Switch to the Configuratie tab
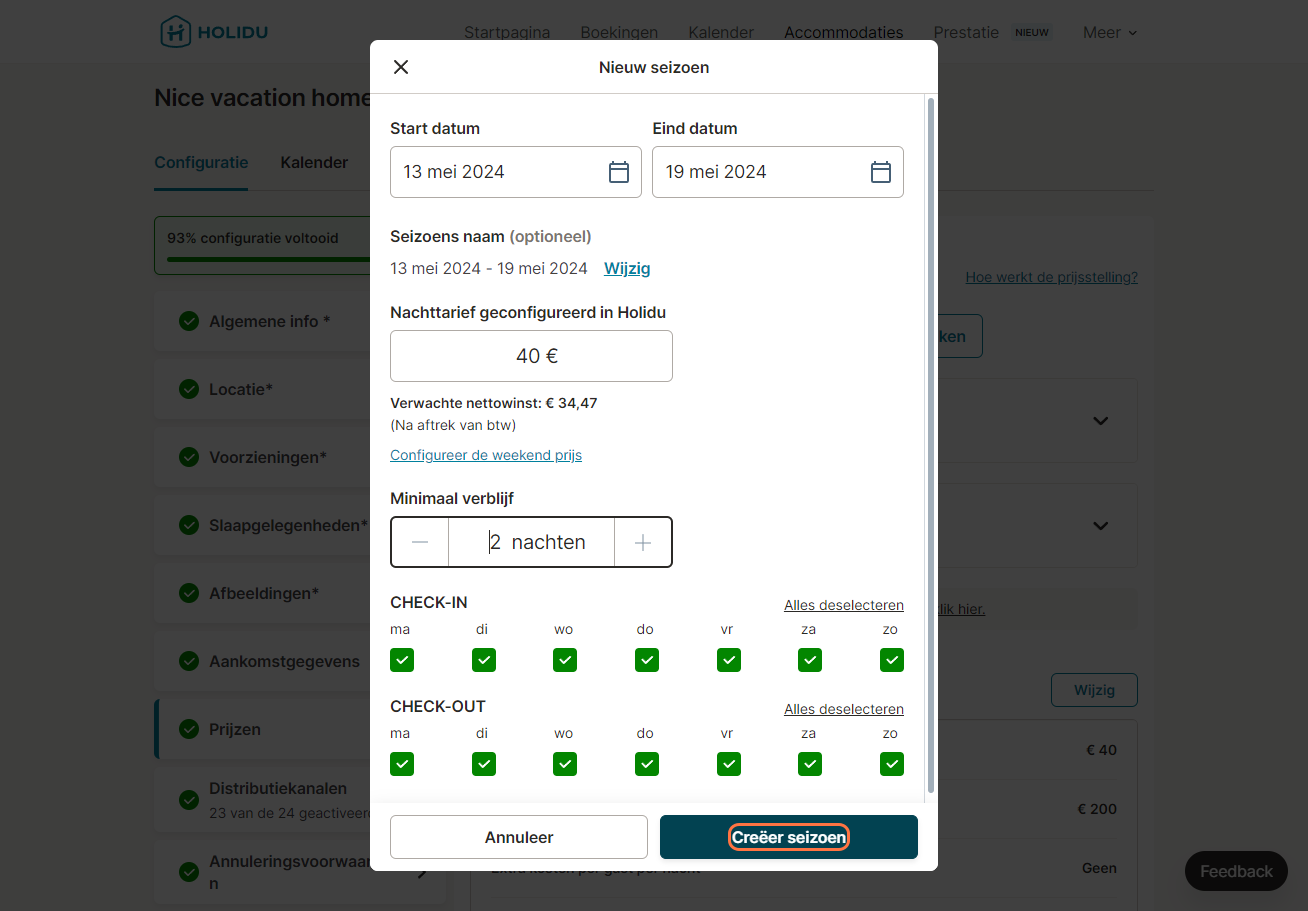The image size is (1308, 911). (x=201, y=162)
